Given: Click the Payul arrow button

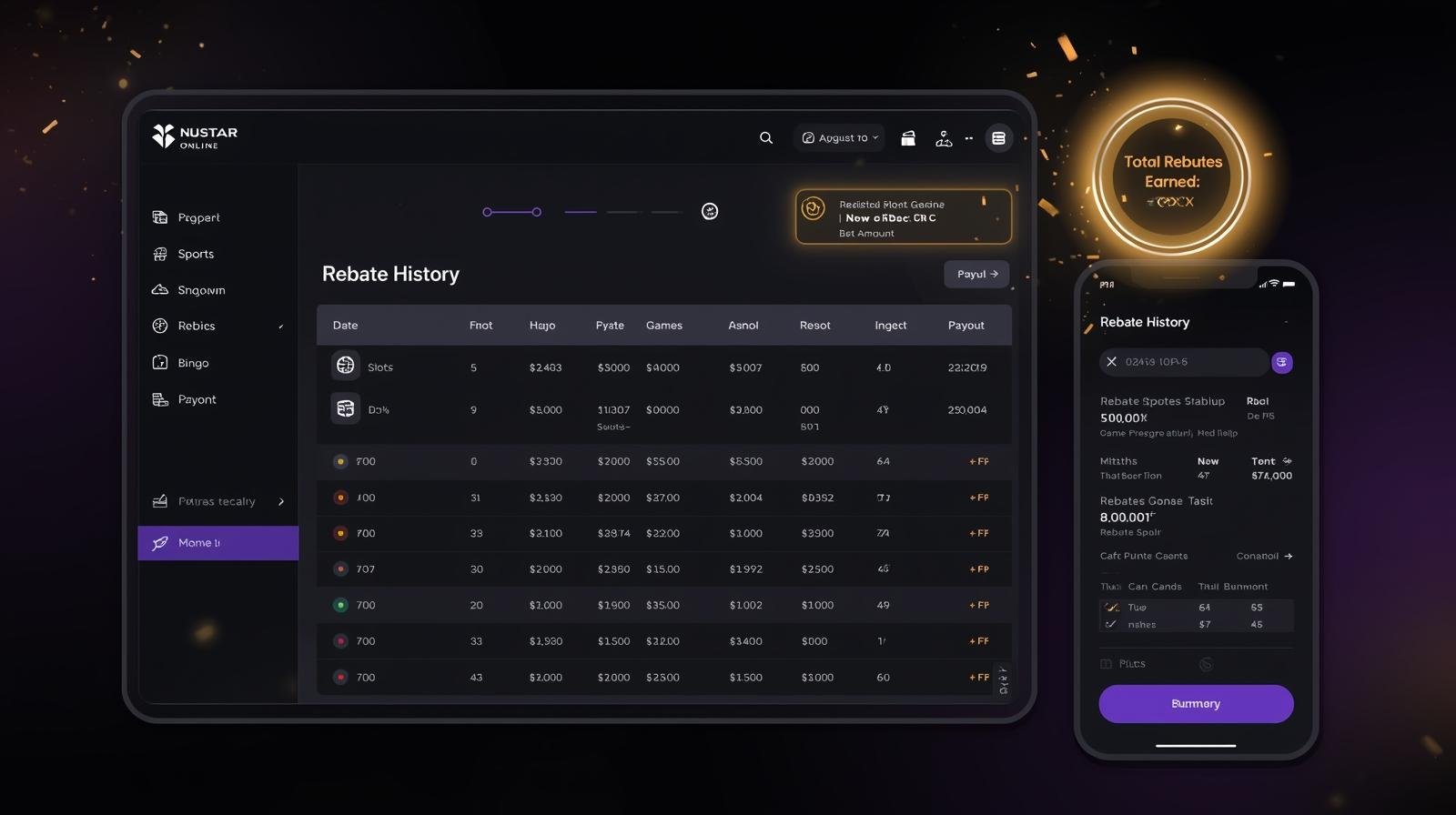Looking at the screenshot, I should (x=976, y=274).
